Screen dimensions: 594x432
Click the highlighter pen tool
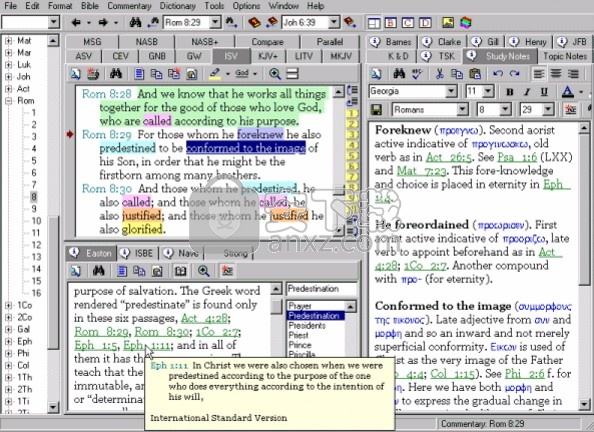tap(215, 74)
